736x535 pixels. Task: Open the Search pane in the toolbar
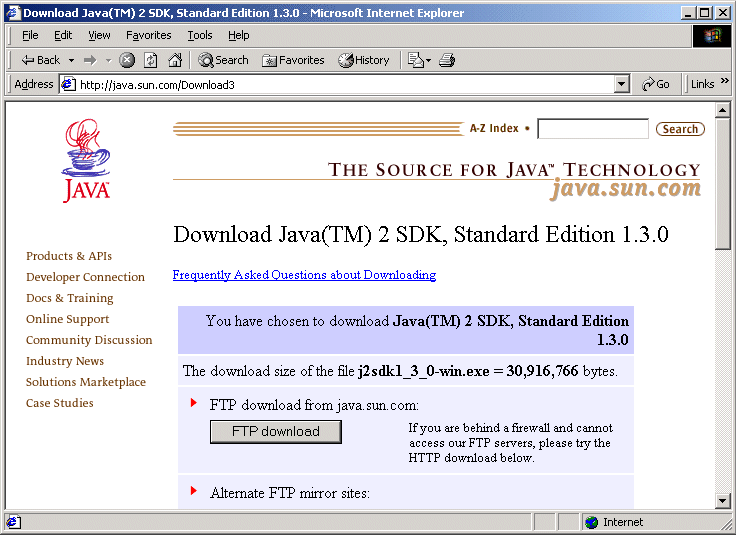[223, 60]
